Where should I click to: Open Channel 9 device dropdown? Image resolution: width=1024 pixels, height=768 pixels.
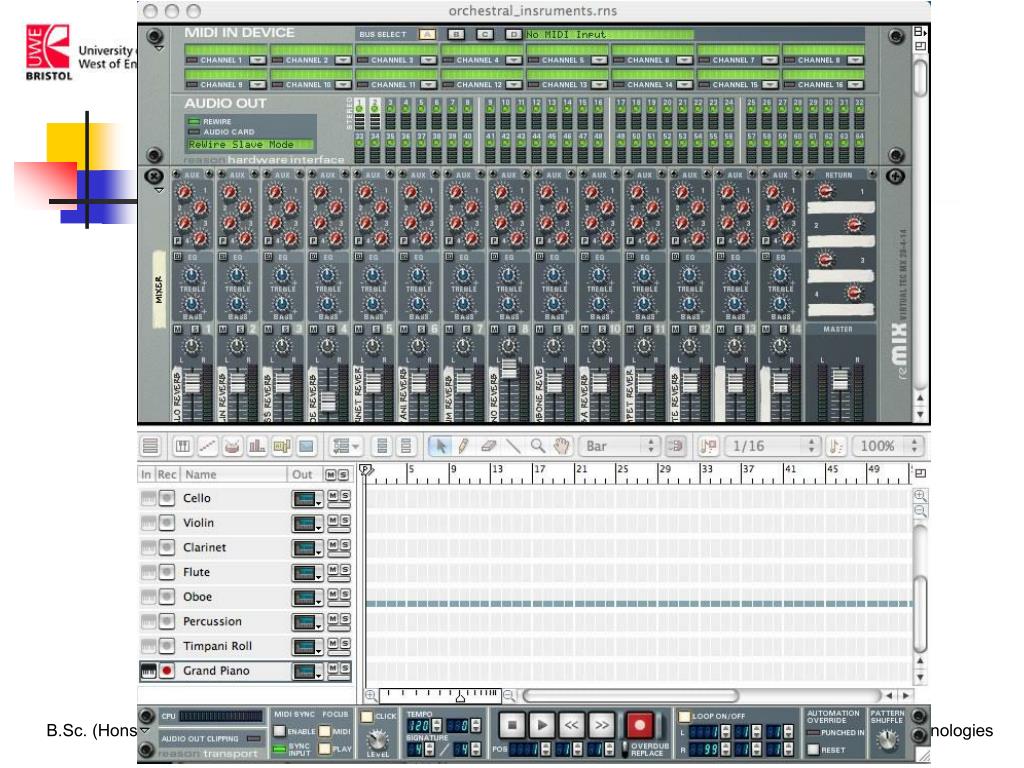click(x=258, y=85)
